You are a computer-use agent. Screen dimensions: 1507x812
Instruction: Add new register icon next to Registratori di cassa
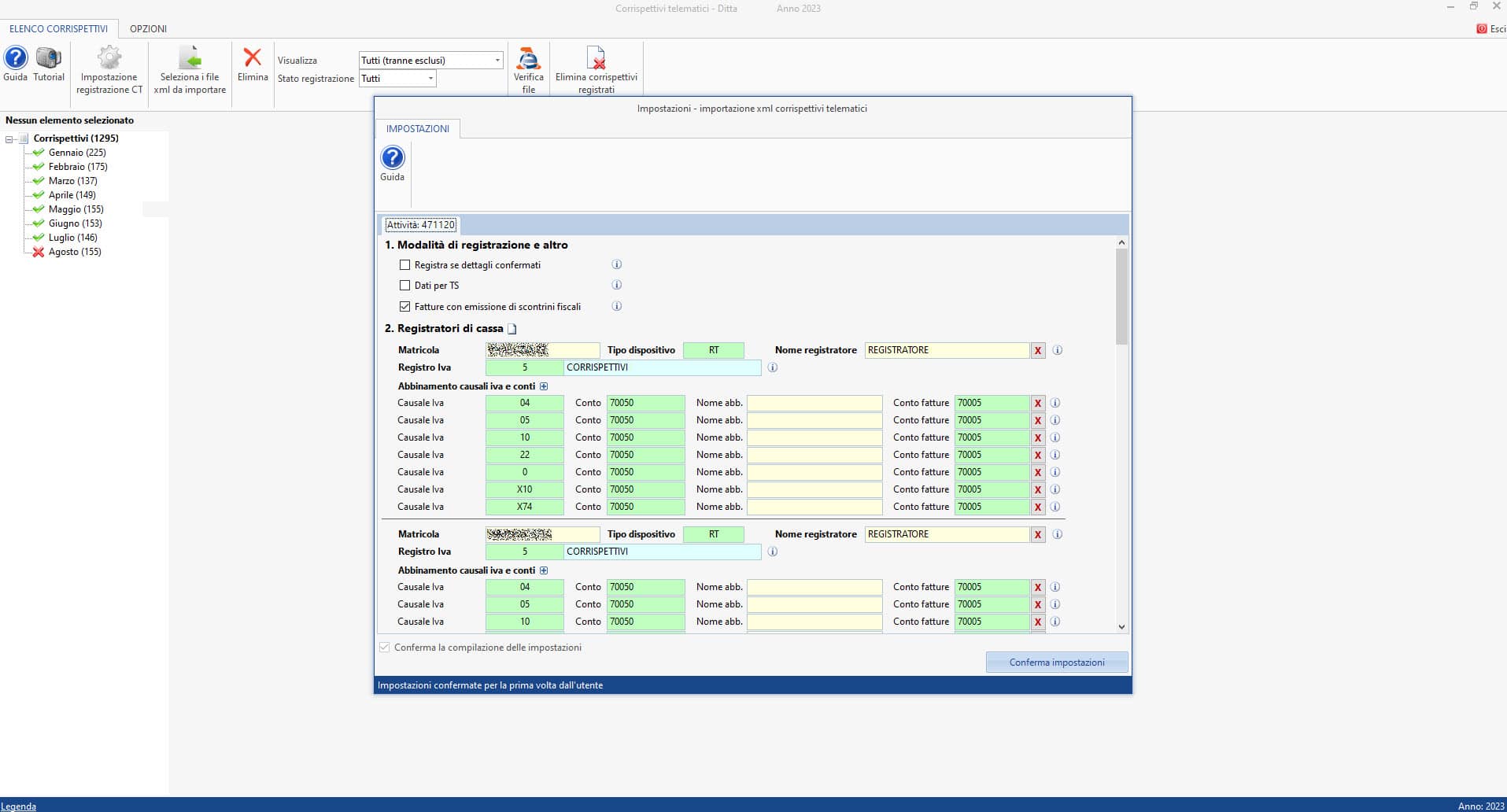coord(512,329)
